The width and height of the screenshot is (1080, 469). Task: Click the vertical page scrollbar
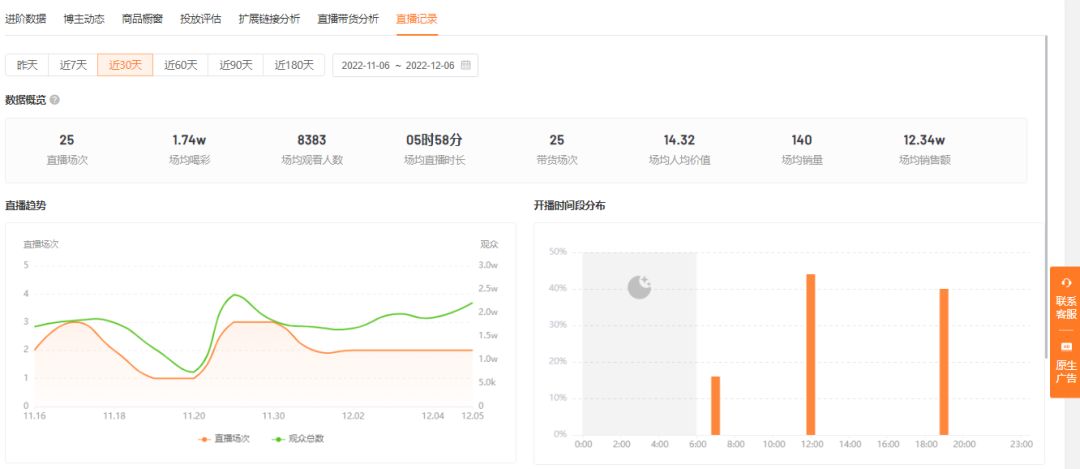[1046, 200]
